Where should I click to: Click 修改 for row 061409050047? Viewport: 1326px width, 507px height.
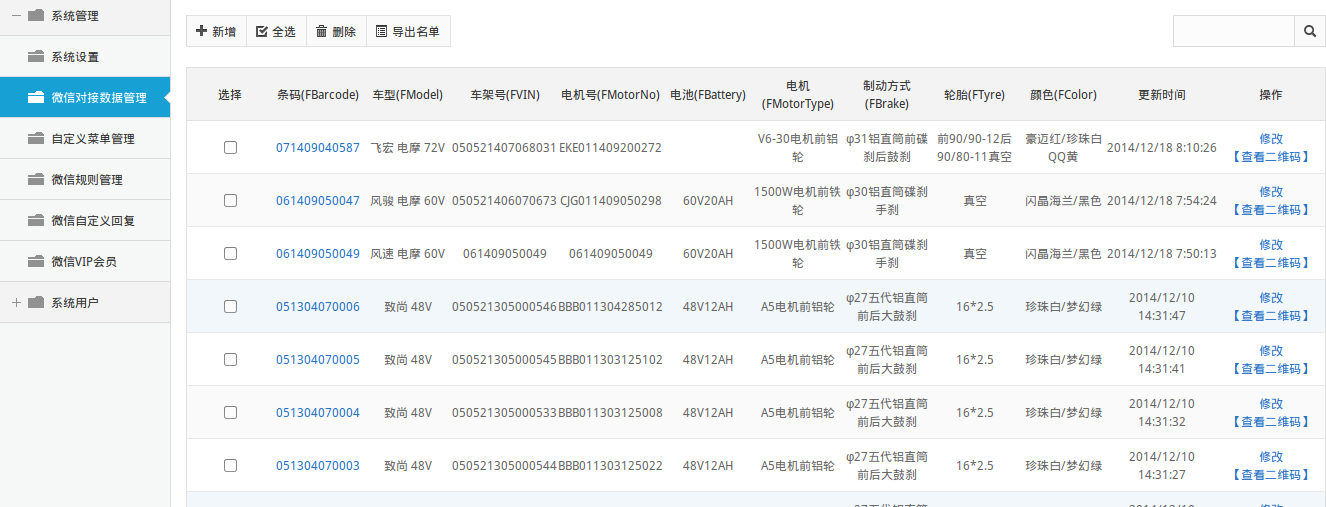click(1271, 192)
